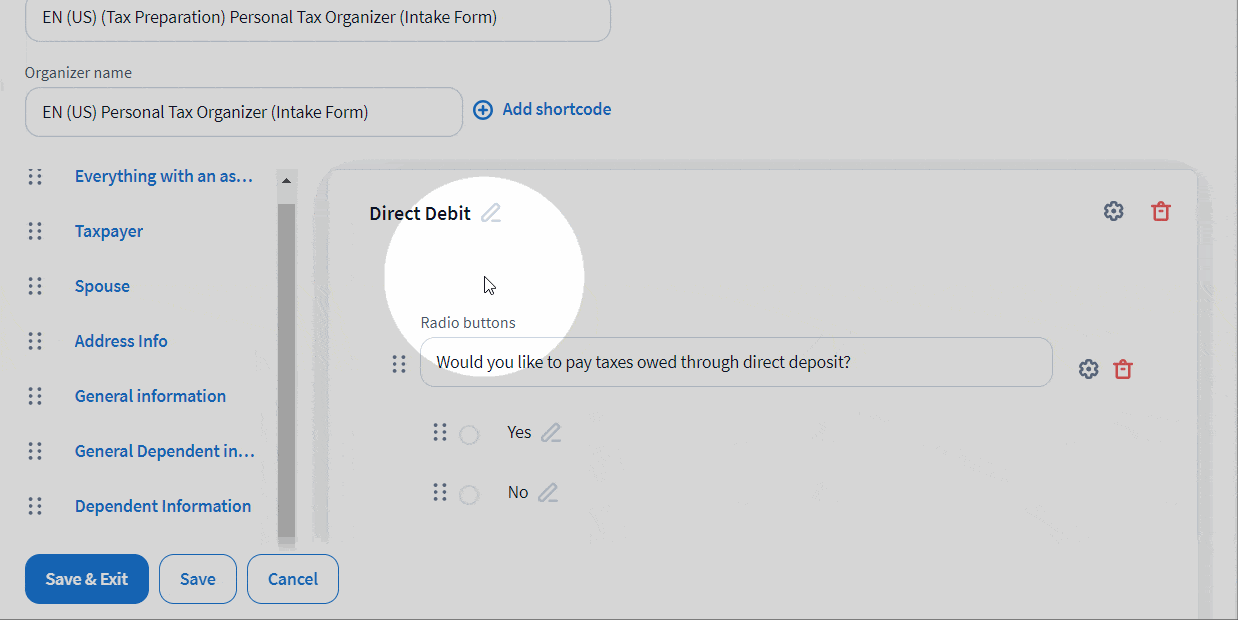
Task: Click the Add shortcode plus icon
Action: (x=483, y=110)
